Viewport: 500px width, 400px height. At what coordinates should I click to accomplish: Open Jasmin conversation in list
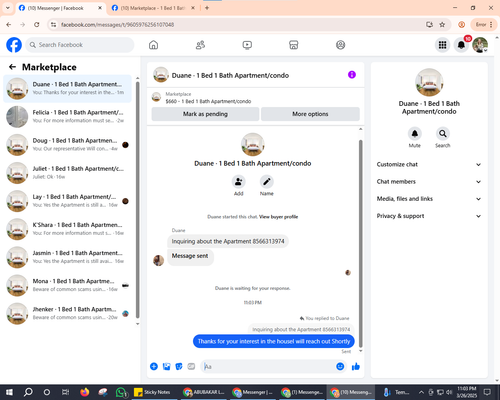tap(67, 257)
